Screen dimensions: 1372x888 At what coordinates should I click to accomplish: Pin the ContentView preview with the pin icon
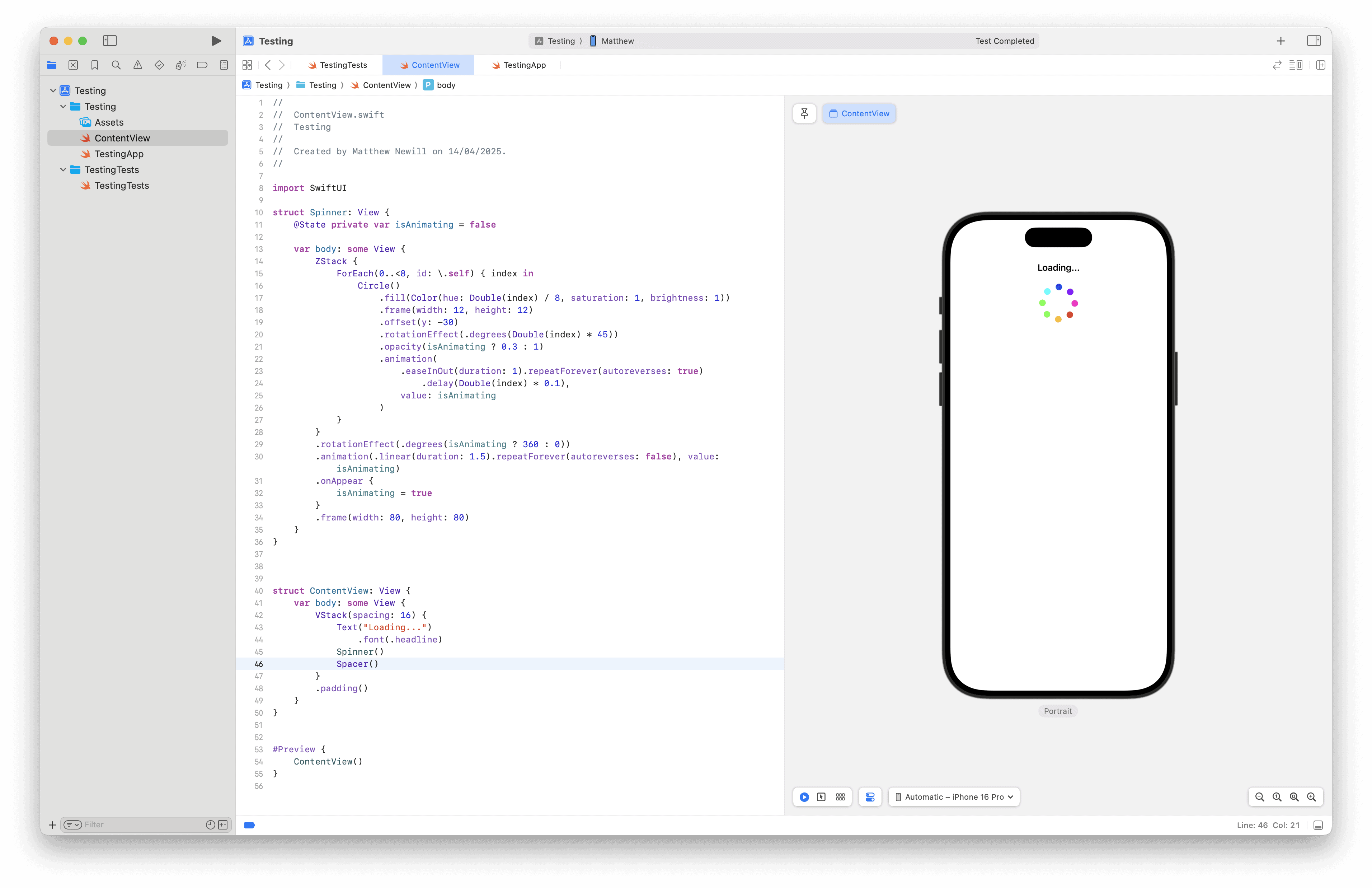coord(804,113)
